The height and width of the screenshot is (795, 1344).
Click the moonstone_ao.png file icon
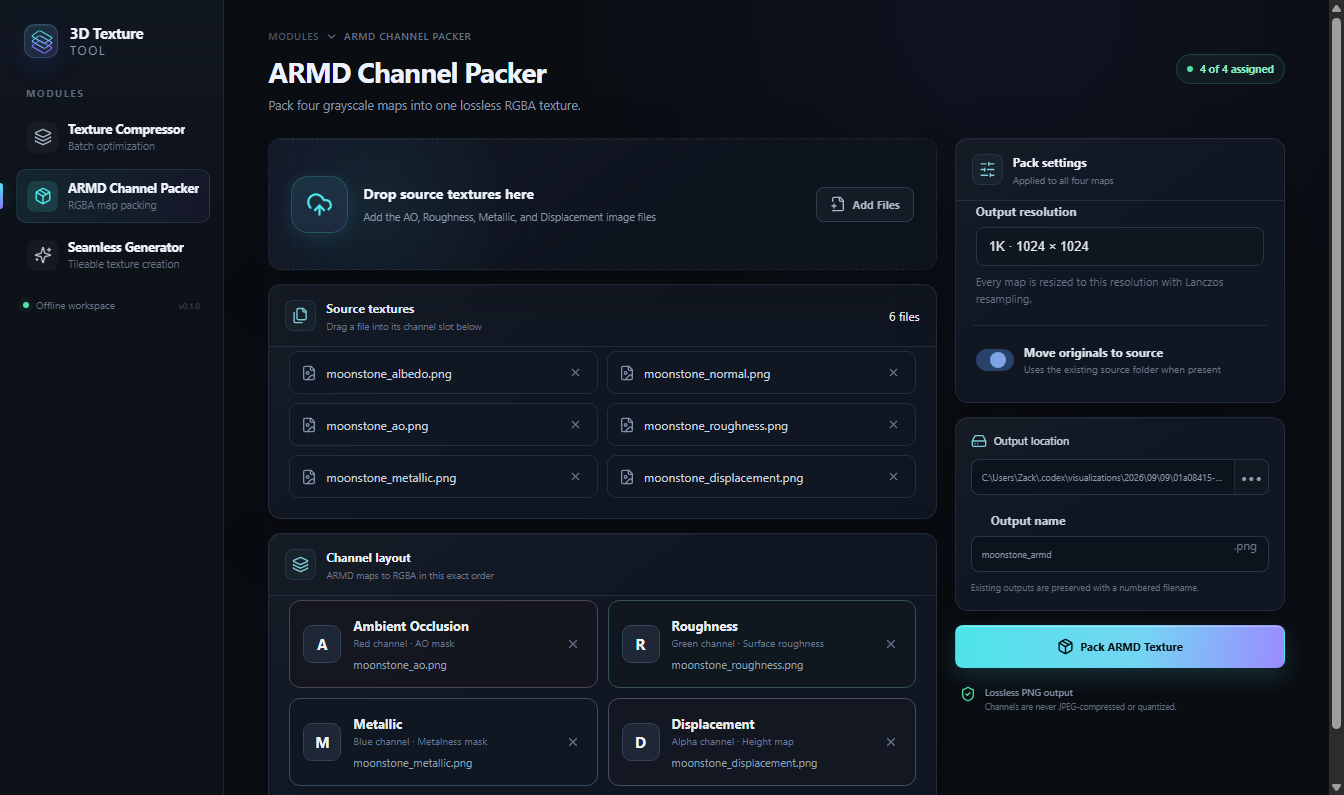point(309,425)
